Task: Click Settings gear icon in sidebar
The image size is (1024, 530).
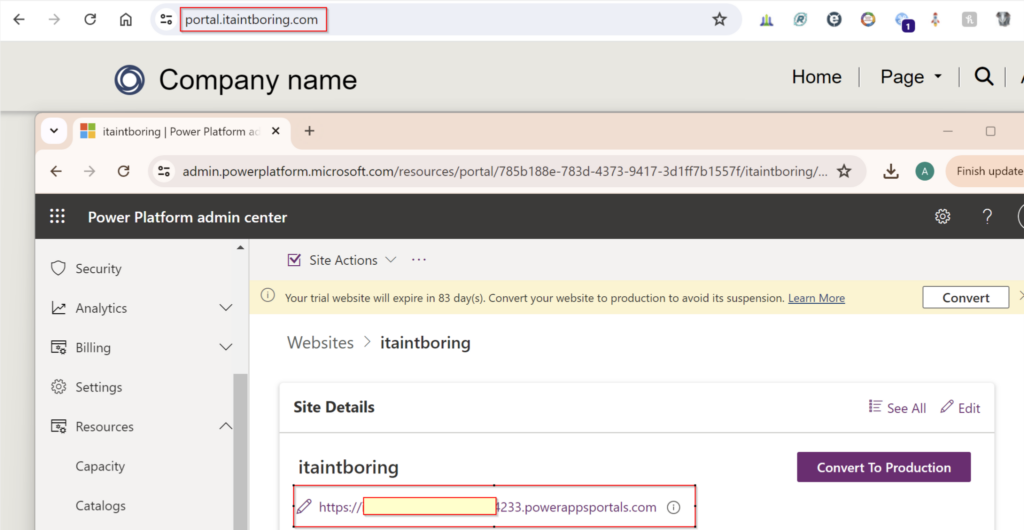Action: tap(58, 387)
